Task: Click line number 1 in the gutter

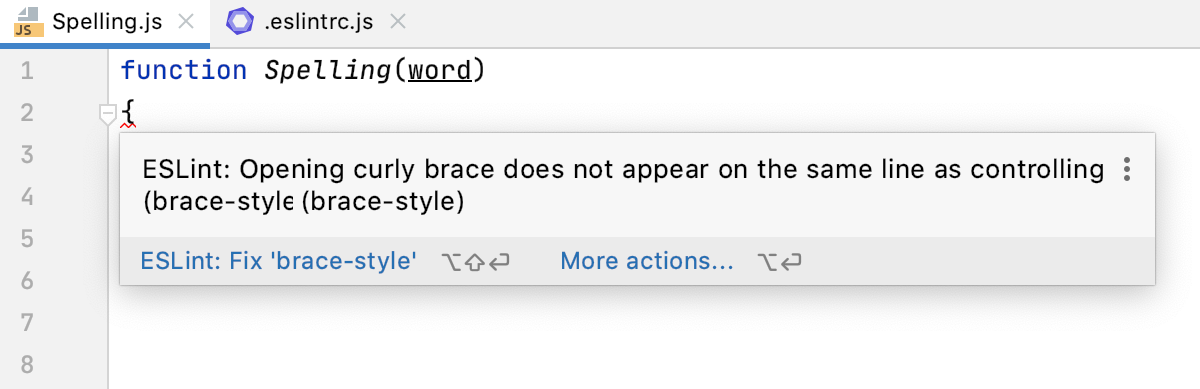Action: [27, 71]
